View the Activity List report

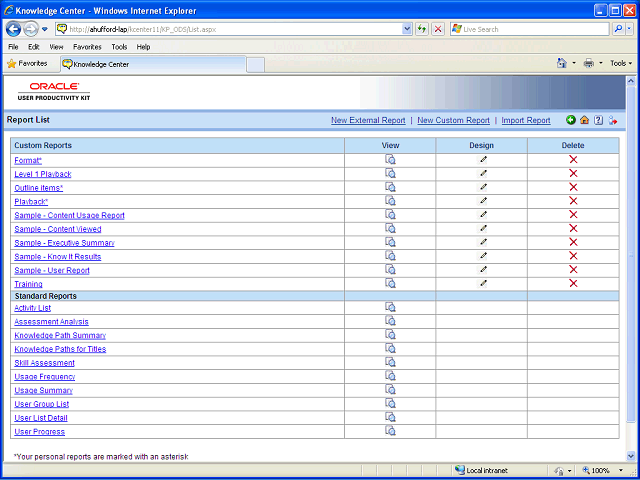[x=390, y=307]
